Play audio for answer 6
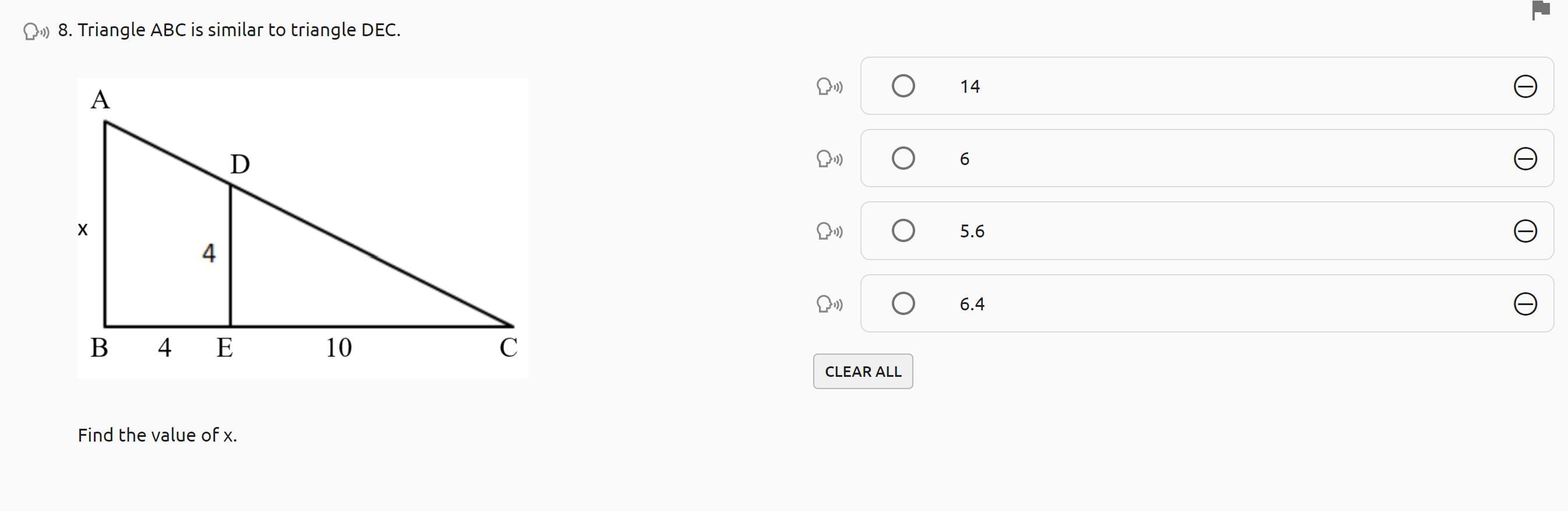 point(829,159)
